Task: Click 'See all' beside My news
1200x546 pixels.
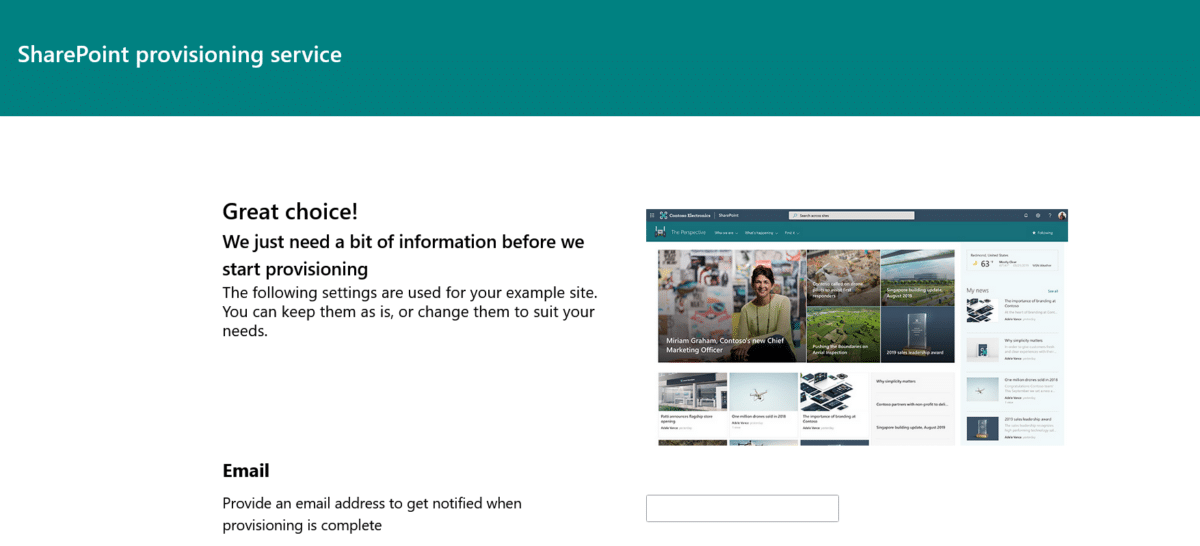Action: tap(1052, 290)
